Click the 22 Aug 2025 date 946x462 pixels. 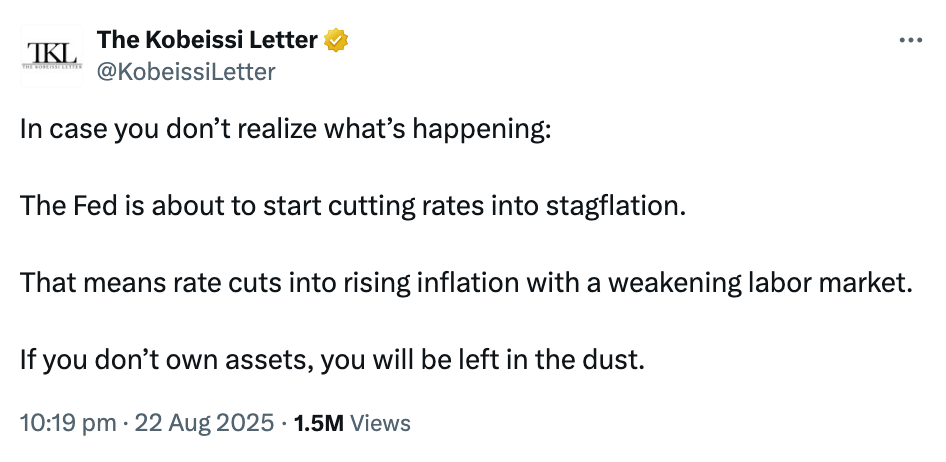point(204,423)
